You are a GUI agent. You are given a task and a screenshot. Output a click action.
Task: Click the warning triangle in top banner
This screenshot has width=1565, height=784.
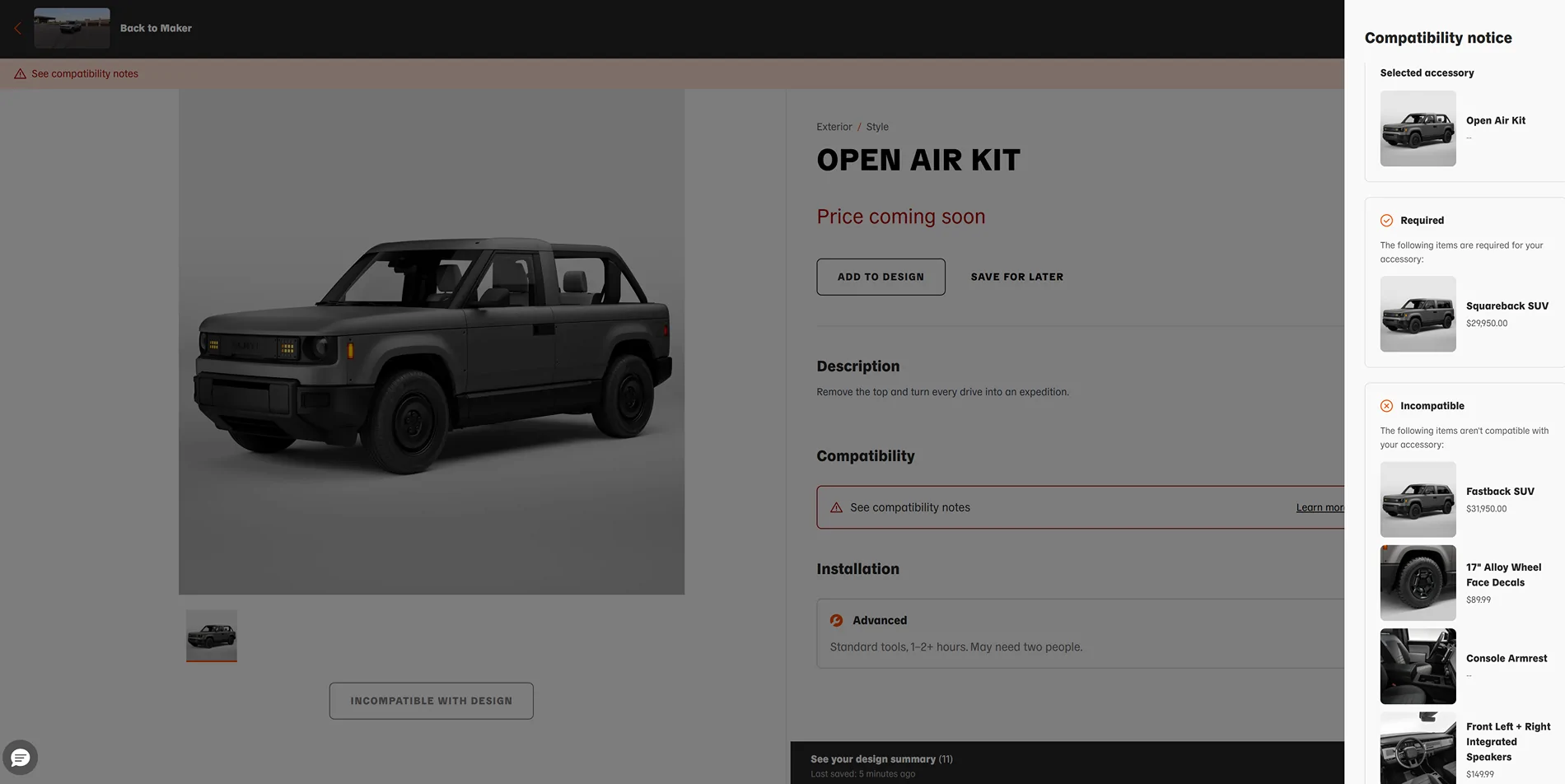coord(20,74)
